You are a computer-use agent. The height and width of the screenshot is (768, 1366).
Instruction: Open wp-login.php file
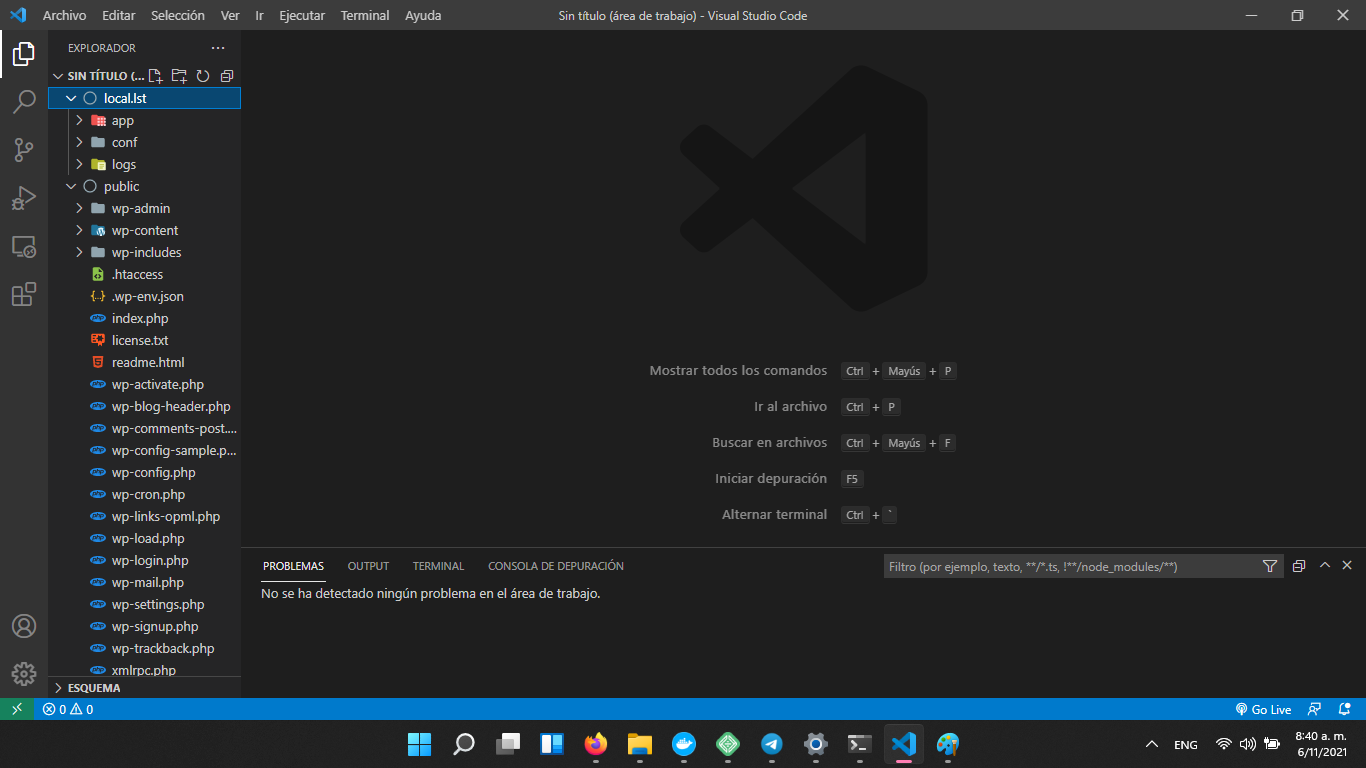click(x=144, y=560)
